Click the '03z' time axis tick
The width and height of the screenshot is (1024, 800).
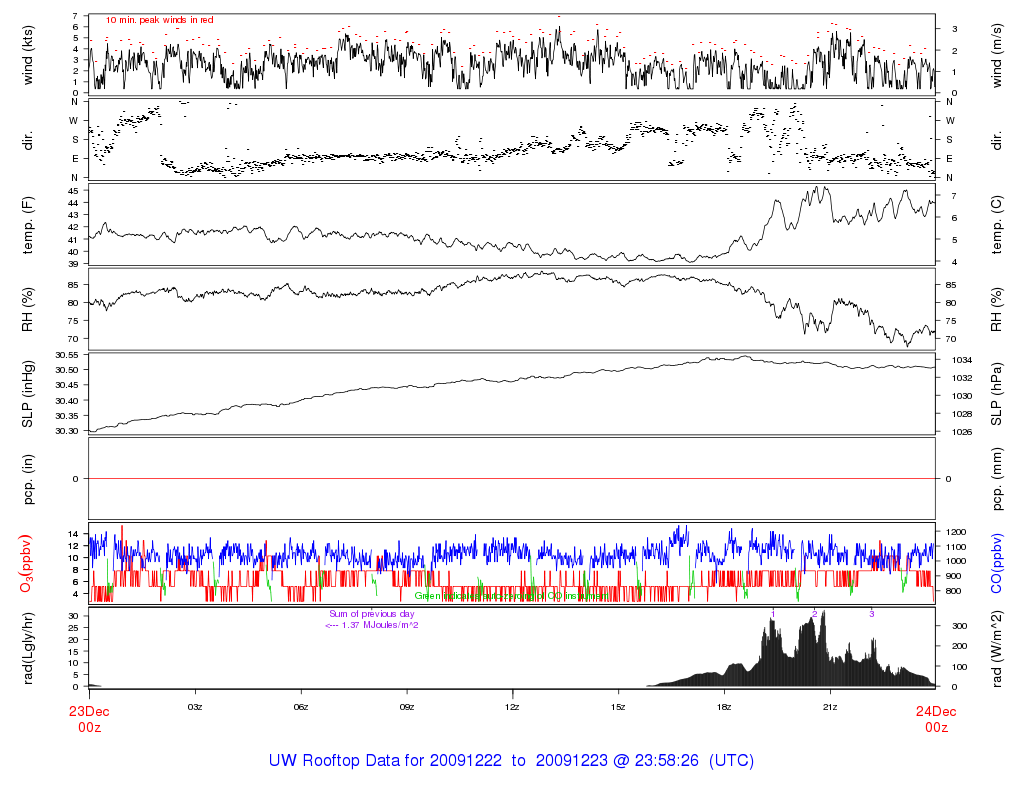coord(195,707)
